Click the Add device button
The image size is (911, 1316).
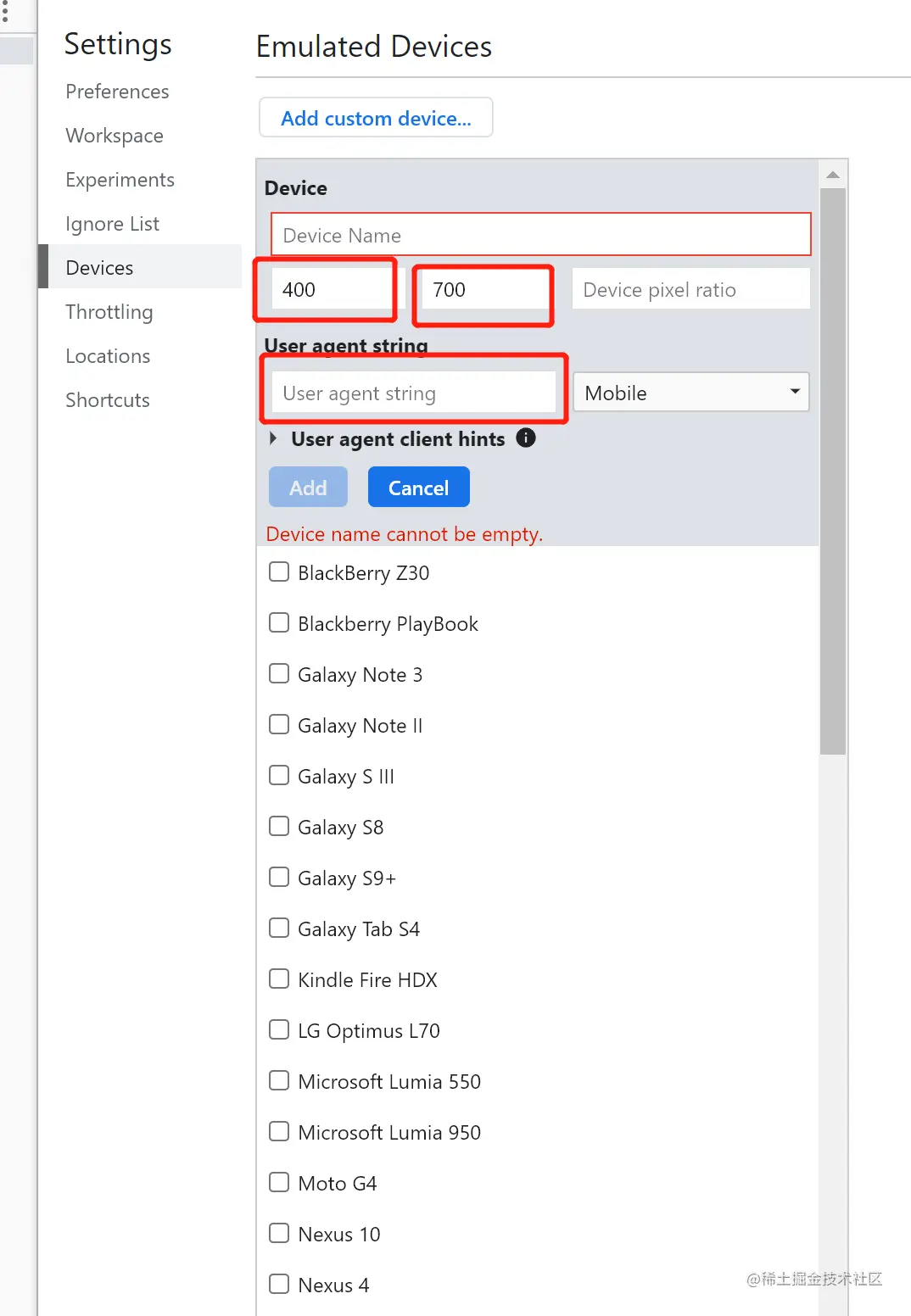click(x=308, y=488)
